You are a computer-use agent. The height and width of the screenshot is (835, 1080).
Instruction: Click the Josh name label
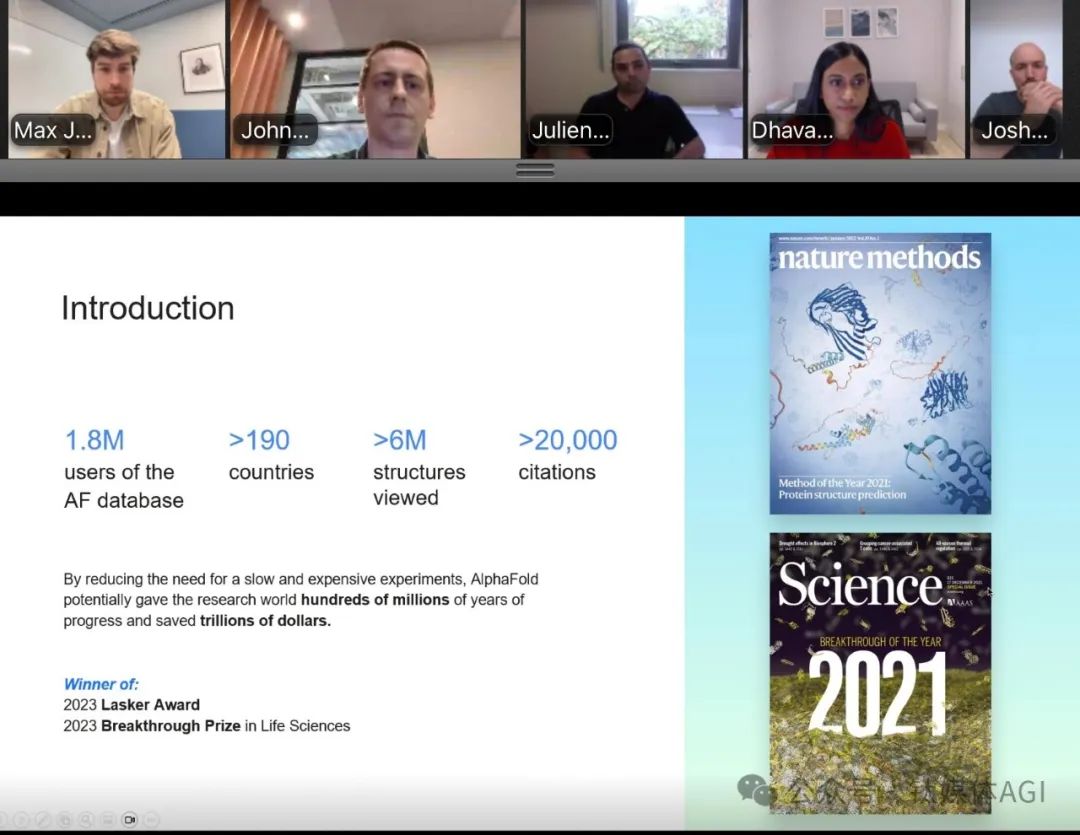point(1014,130)
